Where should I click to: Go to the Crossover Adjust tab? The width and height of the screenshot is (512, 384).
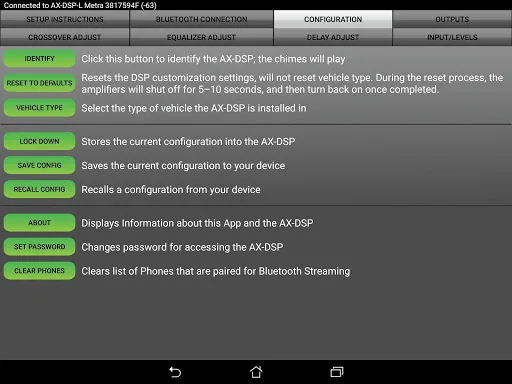pyautogui.click(x=65, y=37)
